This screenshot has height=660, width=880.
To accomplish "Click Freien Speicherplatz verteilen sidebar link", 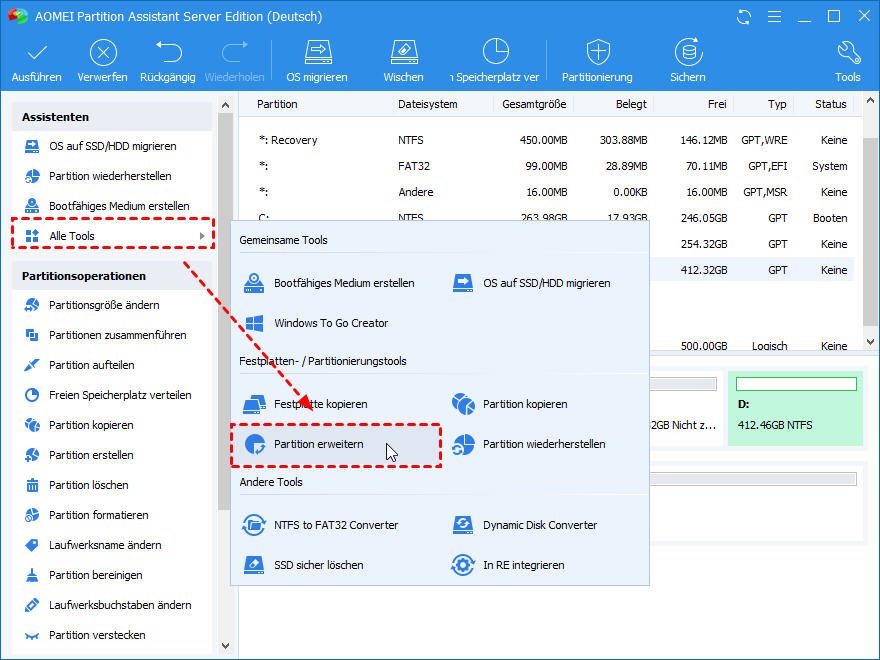I will 120,395.
